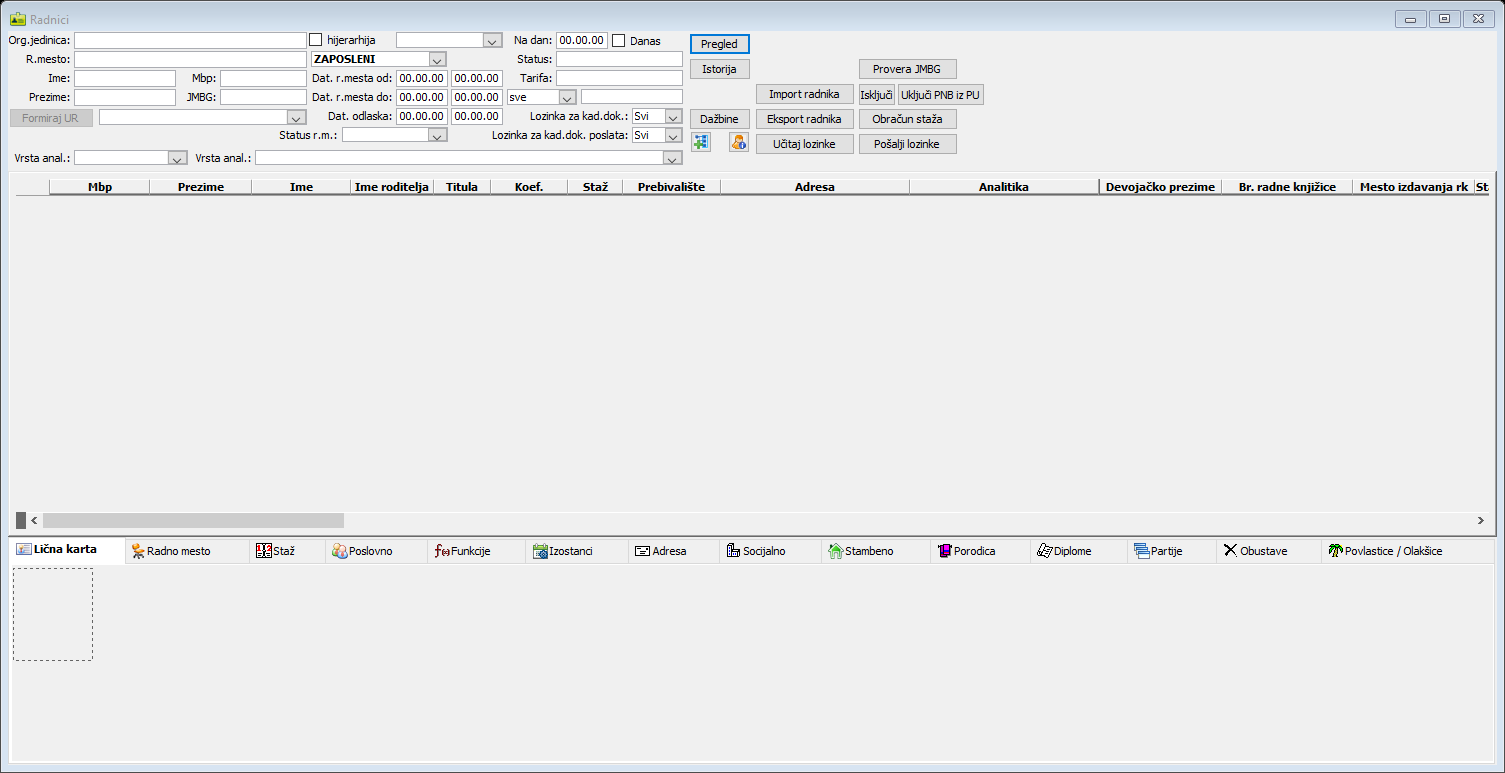Screen dimensions: 1505x773
Task: Click the worker info icon beside the grid icon
Action: pos(739,143)
